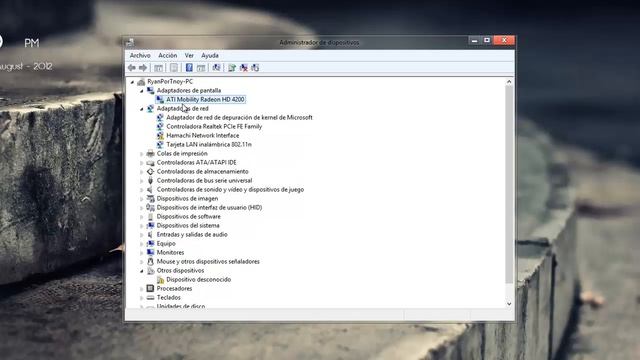The width and height of the screenshot is (640, 360).
Task: Click the network icon of Controladora Realtek PCIe
Action: (160, 127)
